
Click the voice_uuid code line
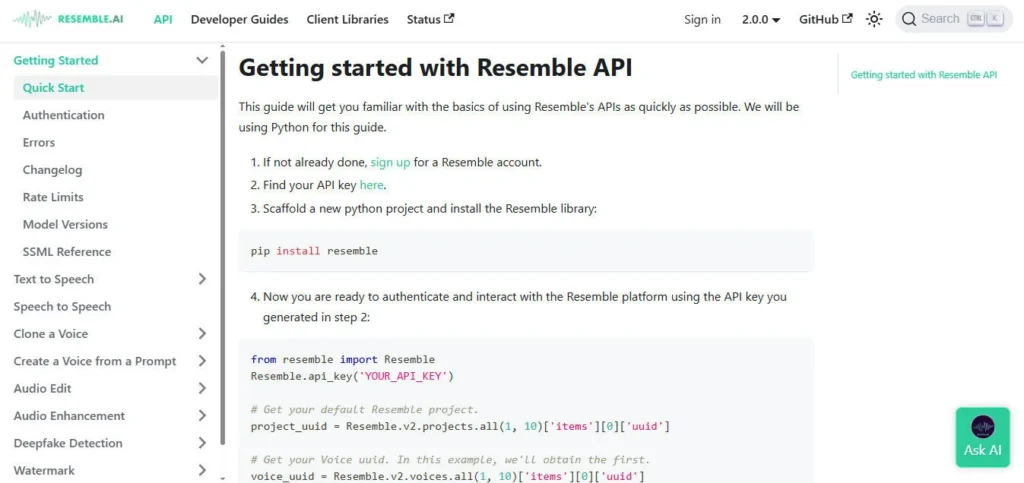tap(447, 477)
